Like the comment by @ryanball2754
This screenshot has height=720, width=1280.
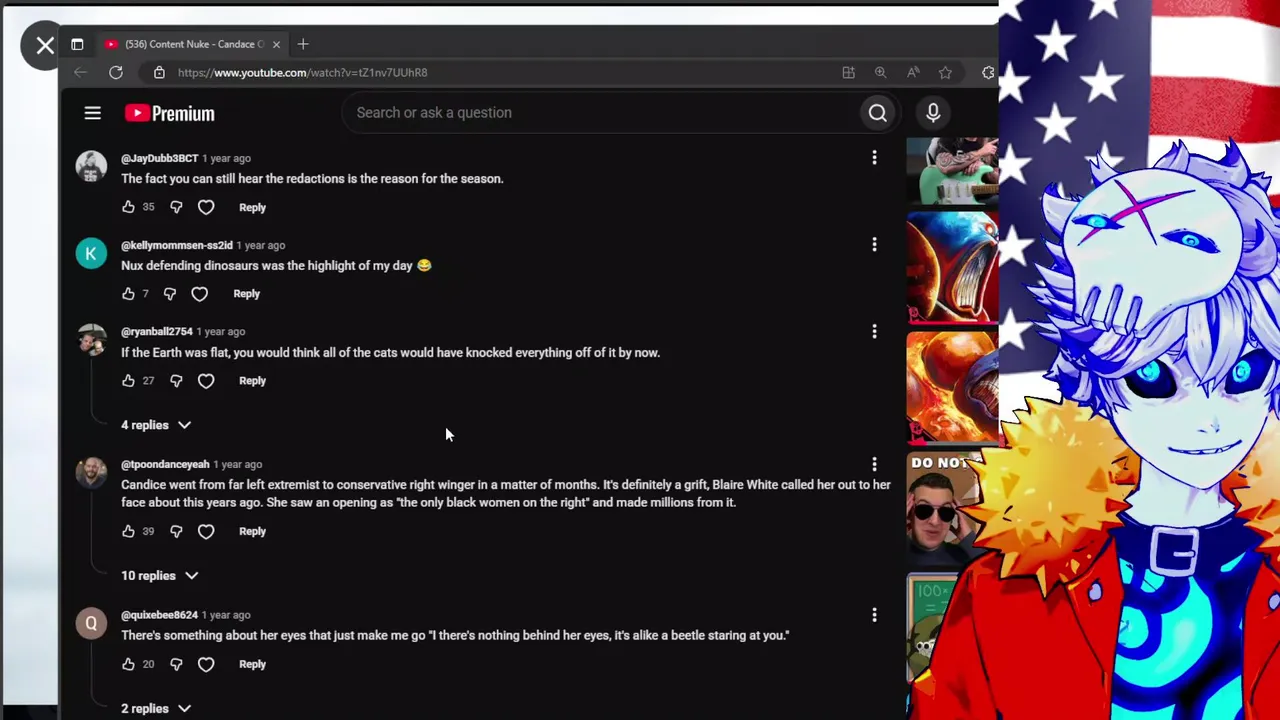point(128,381)
